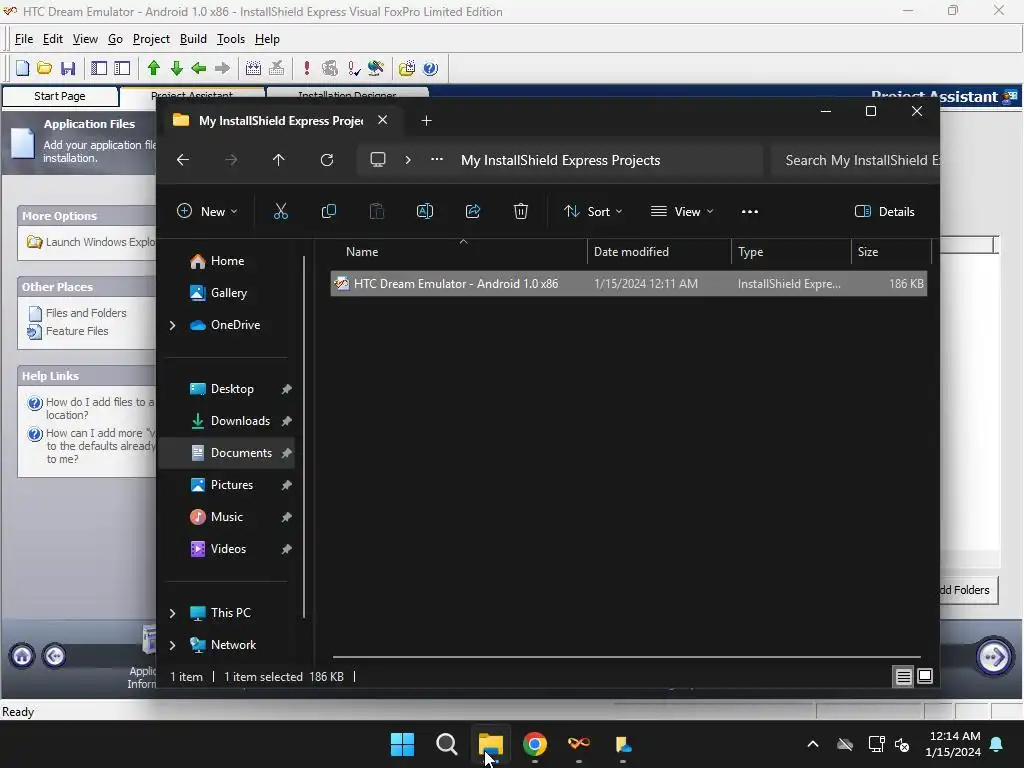Click the Rename icon in Explorer toolbar
The image size is (1024, 768).
click(x=424, y=211)
